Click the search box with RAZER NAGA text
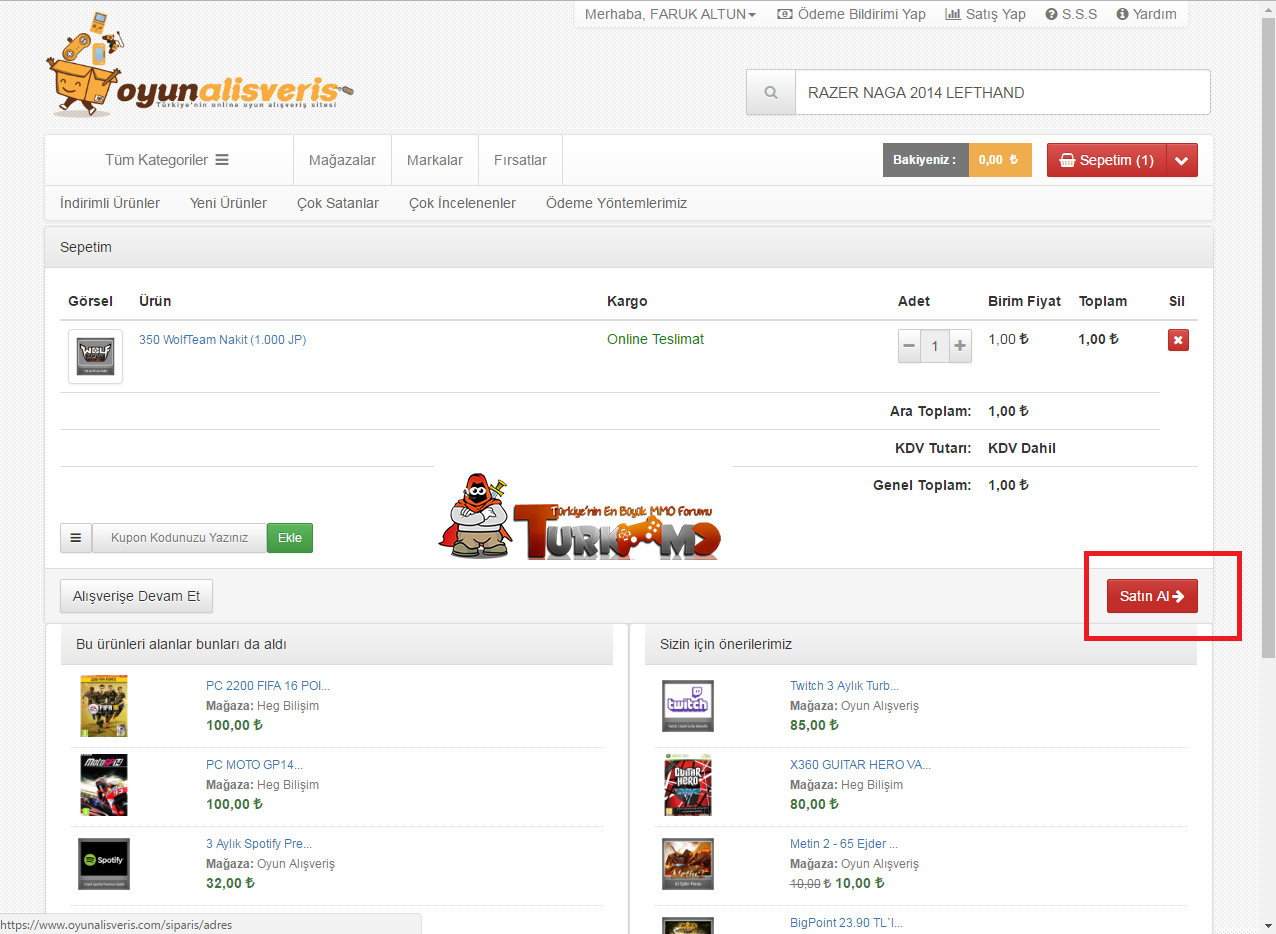This screenshot has height=934, width=1276. coord(1002,93)
